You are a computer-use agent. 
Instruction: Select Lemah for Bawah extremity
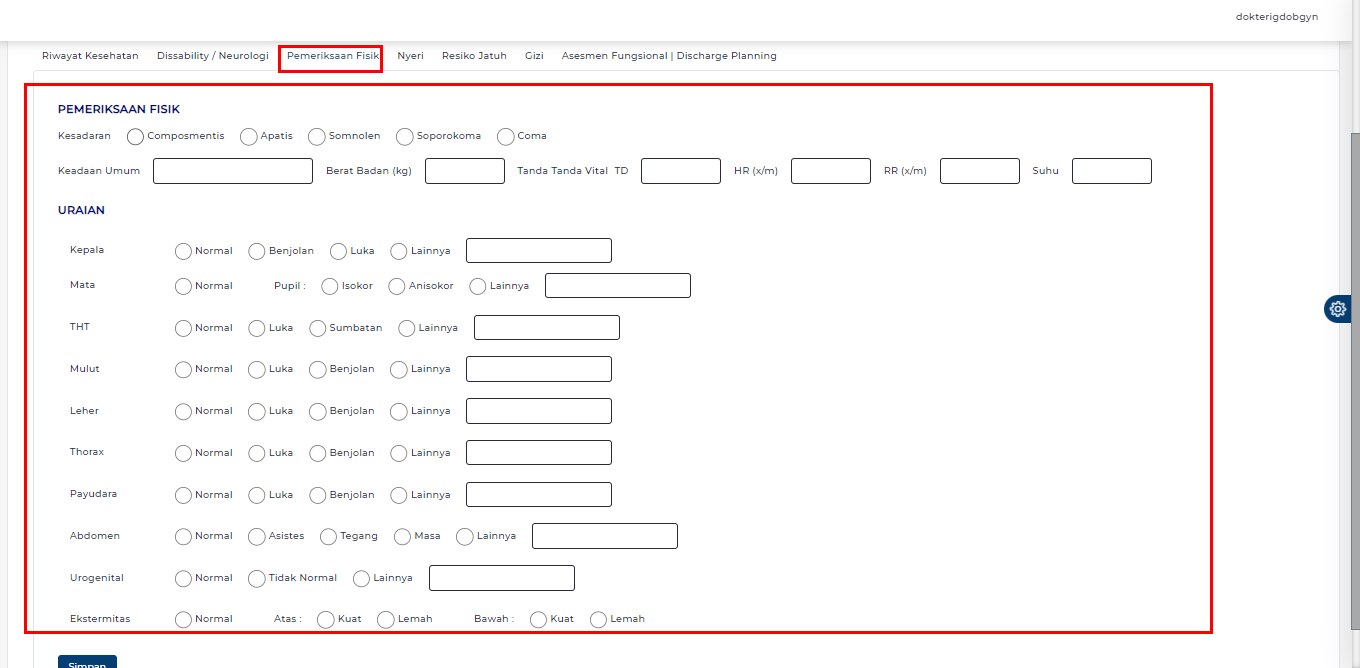tap(599, 619)
